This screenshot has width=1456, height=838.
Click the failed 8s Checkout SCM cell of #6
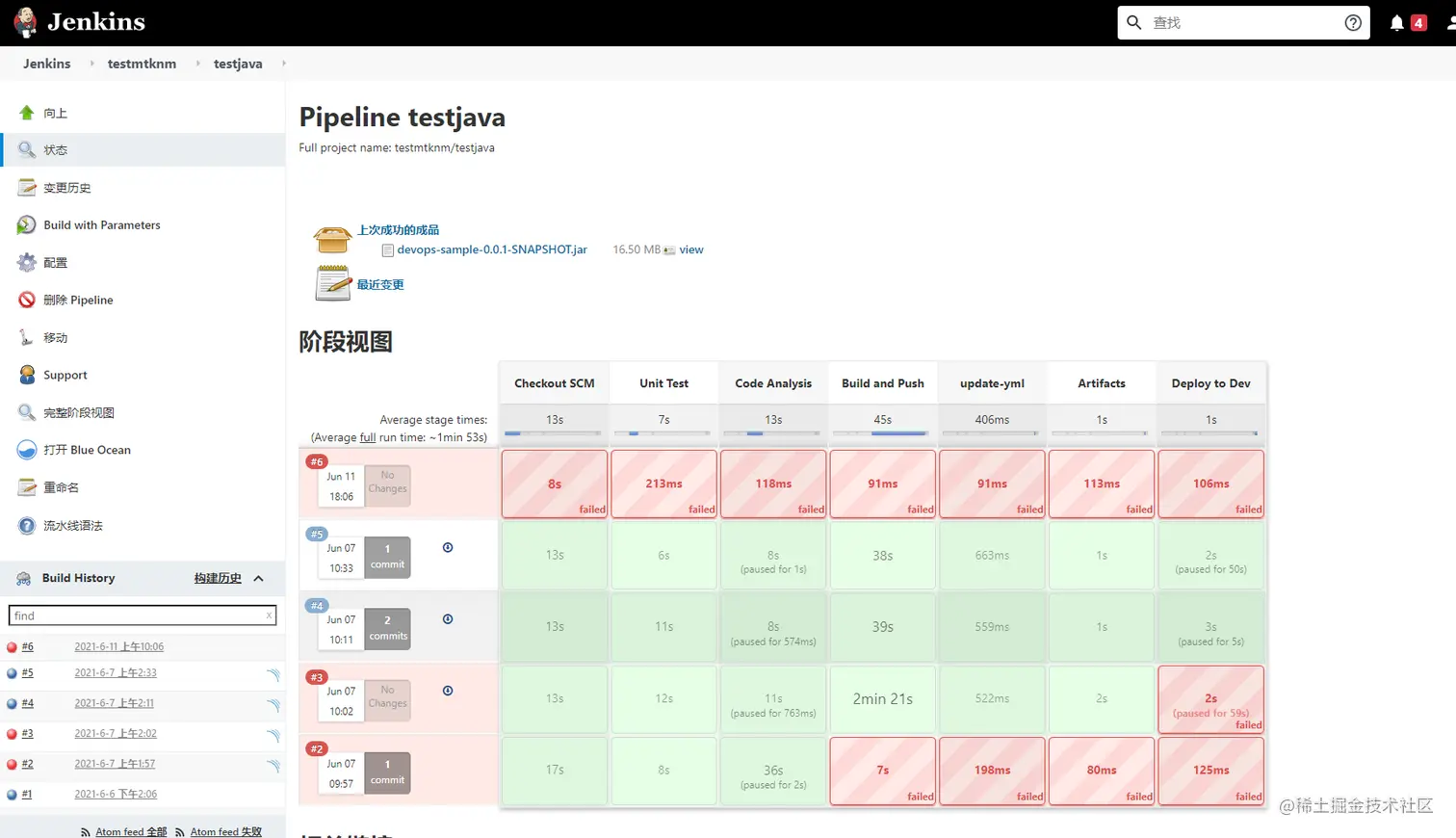coord(555,484)
